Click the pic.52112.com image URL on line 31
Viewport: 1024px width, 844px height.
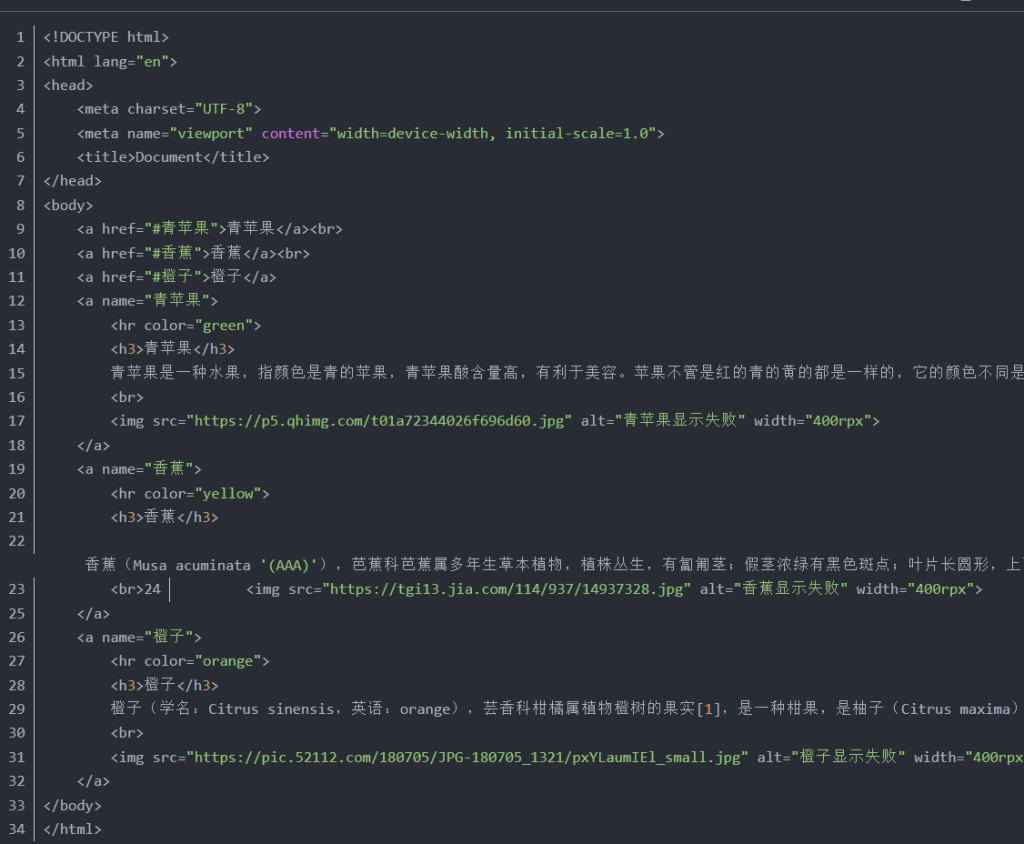467,757
